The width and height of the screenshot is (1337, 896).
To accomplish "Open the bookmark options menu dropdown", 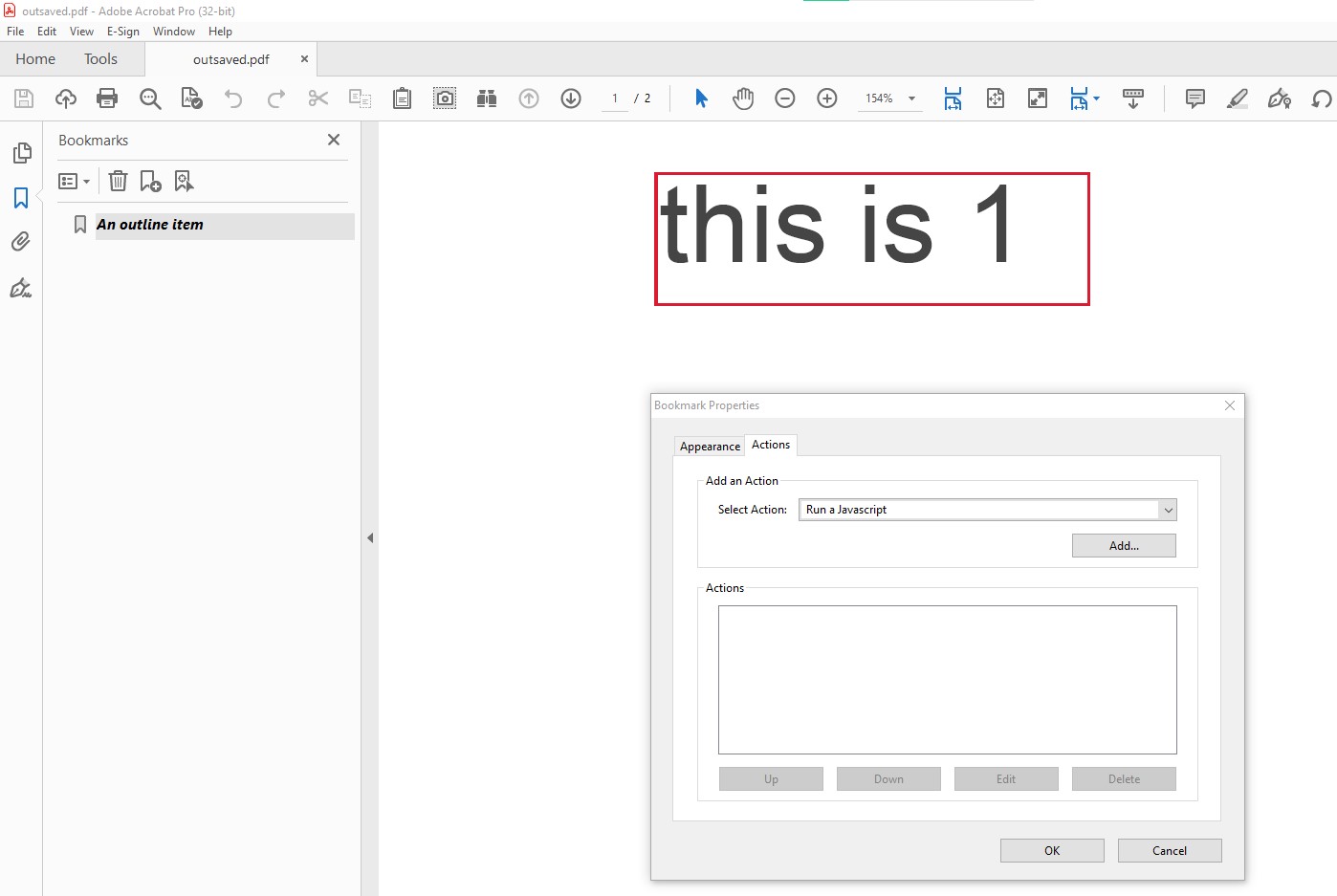I will click(x=74, y=181).
